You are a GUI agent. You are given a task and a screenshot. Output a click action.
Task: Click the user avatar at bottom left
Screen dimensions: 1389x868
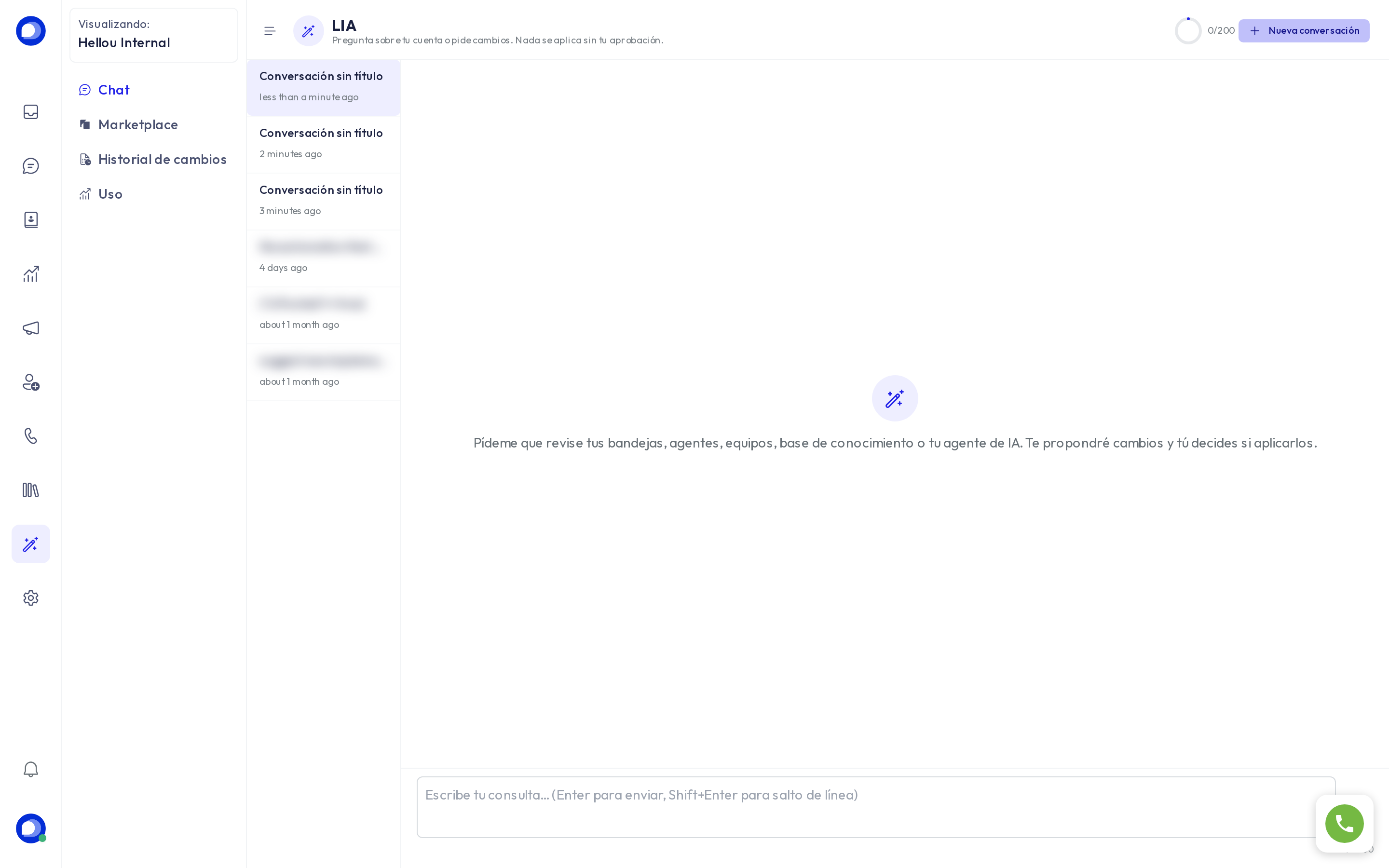click(30, 828)
